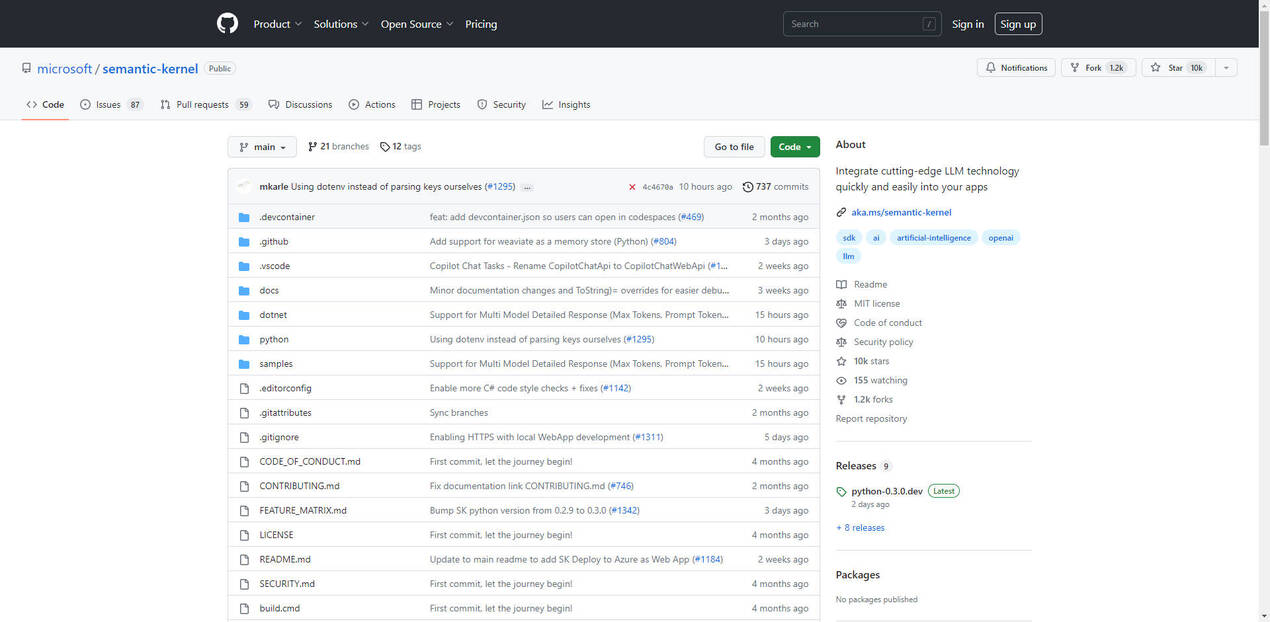Click the openai topic tag

(1000, 238)
